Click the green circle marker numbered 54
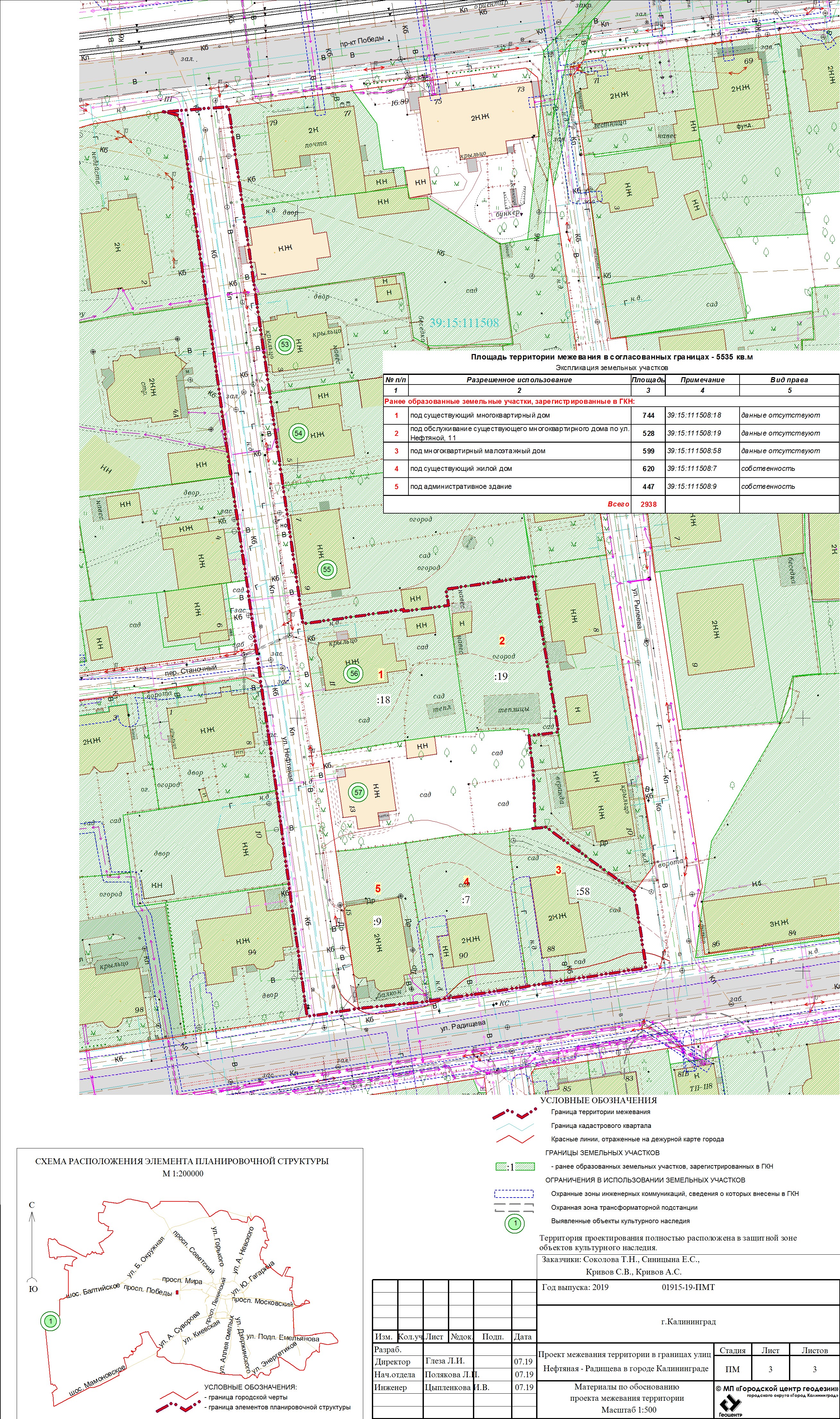Viewport: 840px width, 1419px height. point(298,434)
